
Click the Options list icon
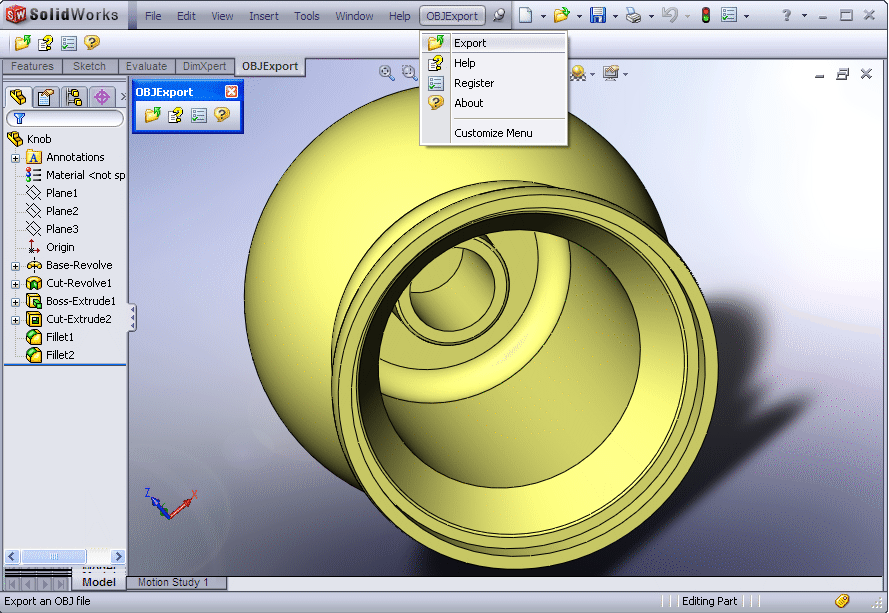tap(729, 15)
